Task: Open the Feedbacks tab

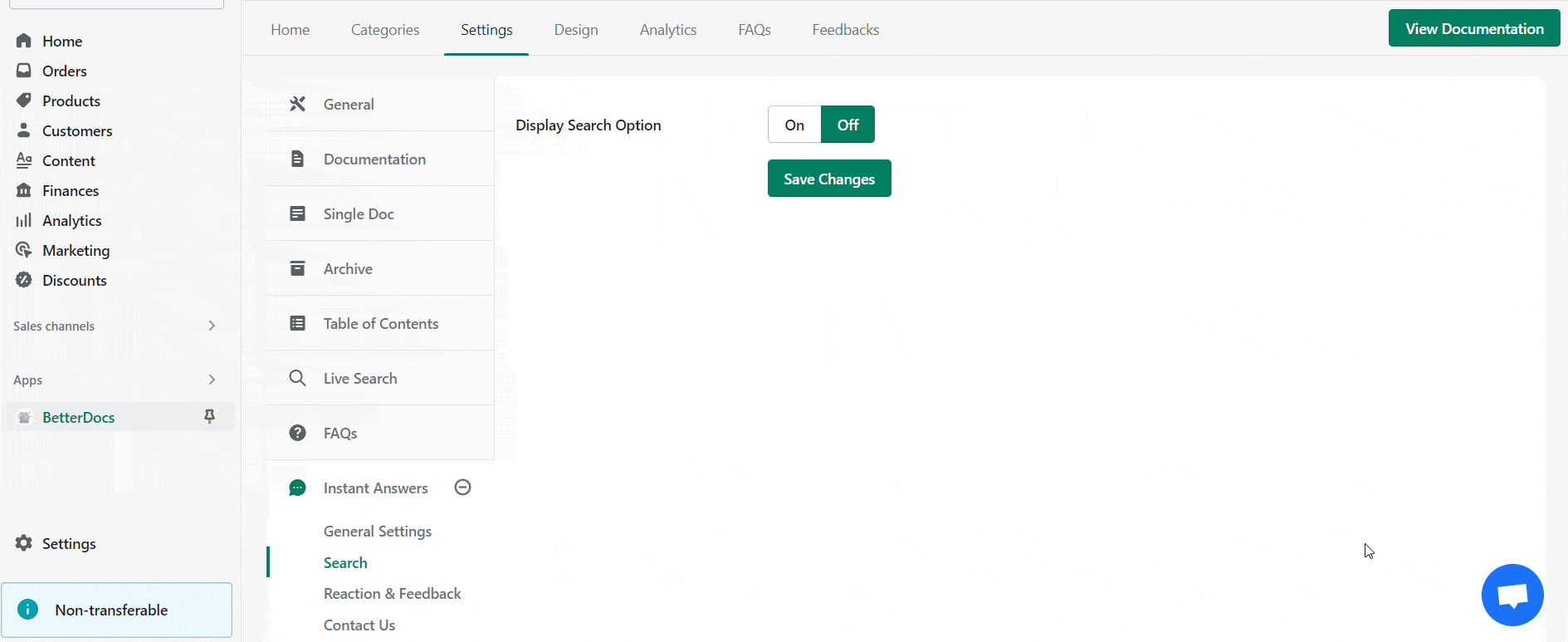Action: pyautogui.click(x=846, y=30)
